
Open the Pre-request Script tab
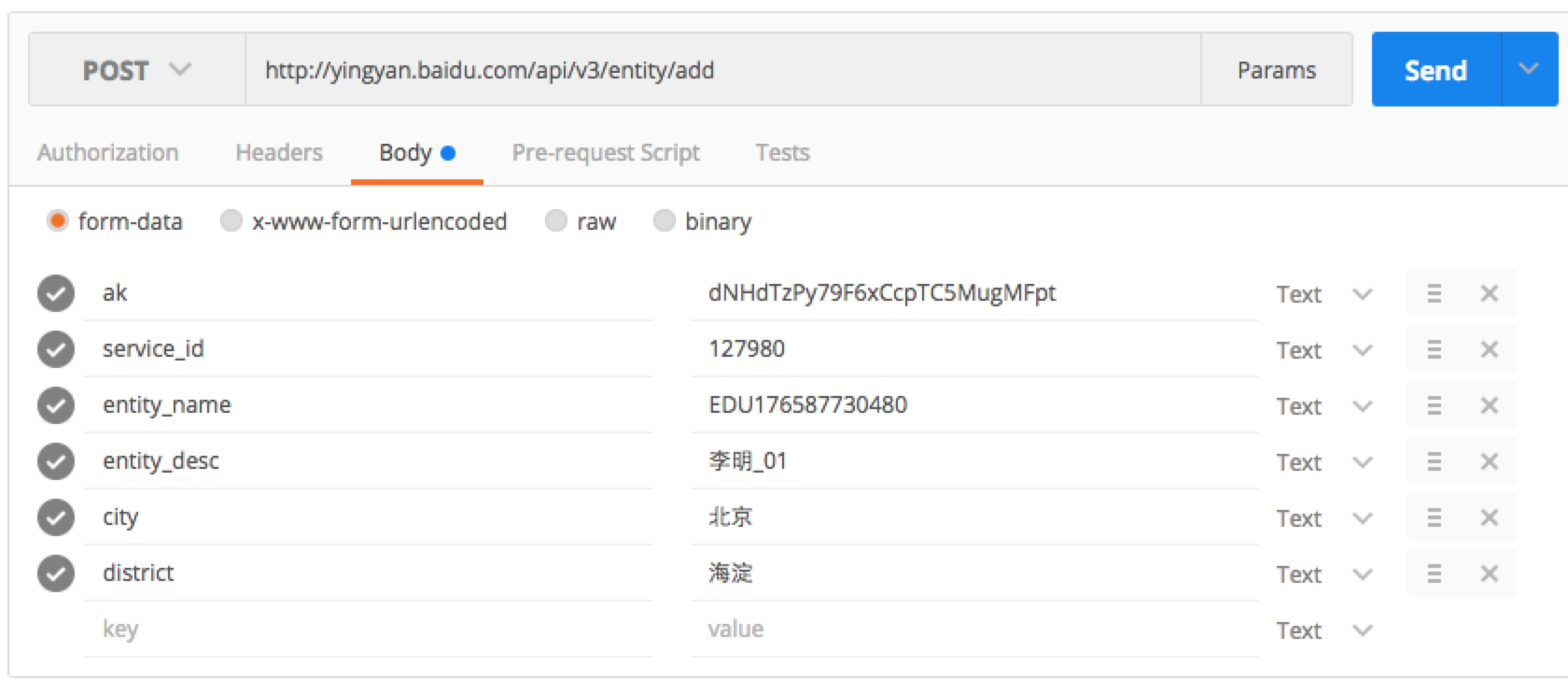pyautogui.click(x=605, y=152)
